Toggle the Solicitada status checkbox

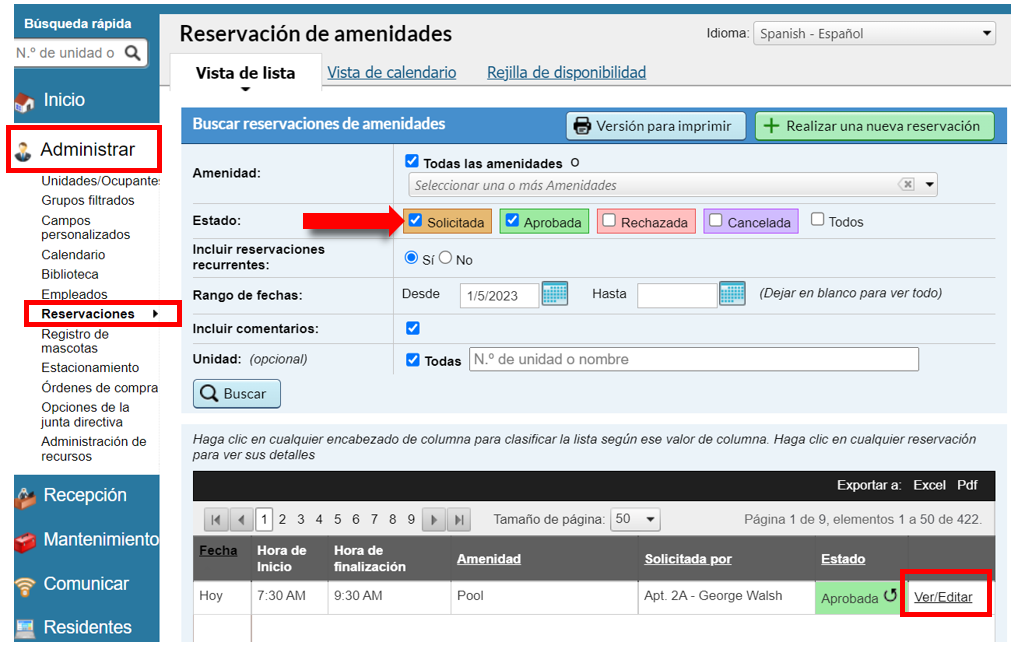[415, 220]
